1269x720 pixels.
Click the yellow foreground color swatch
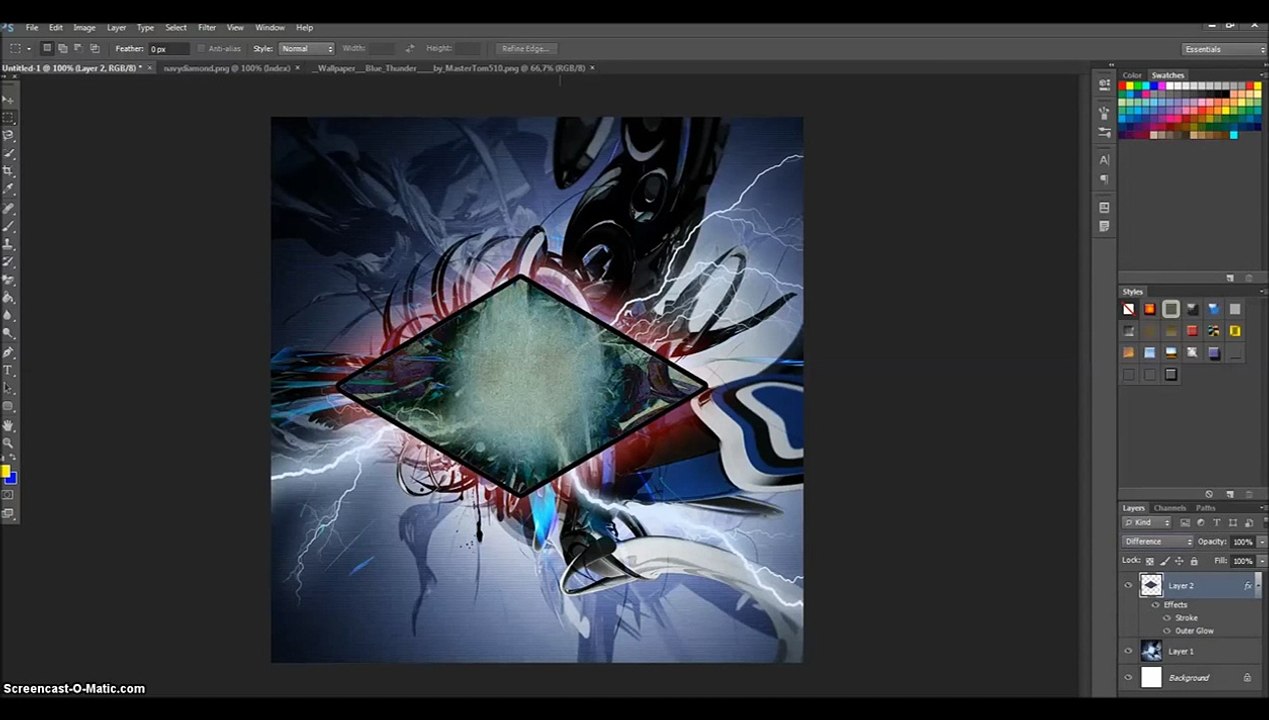5,471
